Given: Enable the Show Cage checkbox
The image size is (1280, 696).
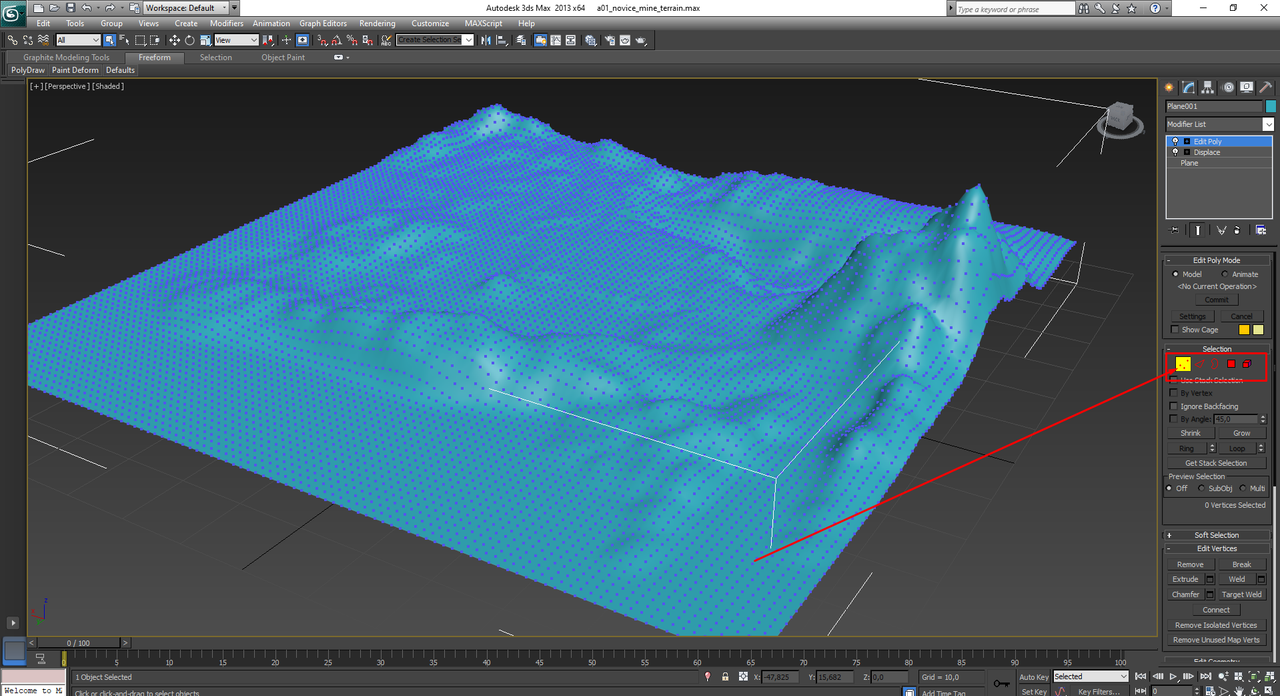Looking at the screenshot, I should pos(1174,330).
